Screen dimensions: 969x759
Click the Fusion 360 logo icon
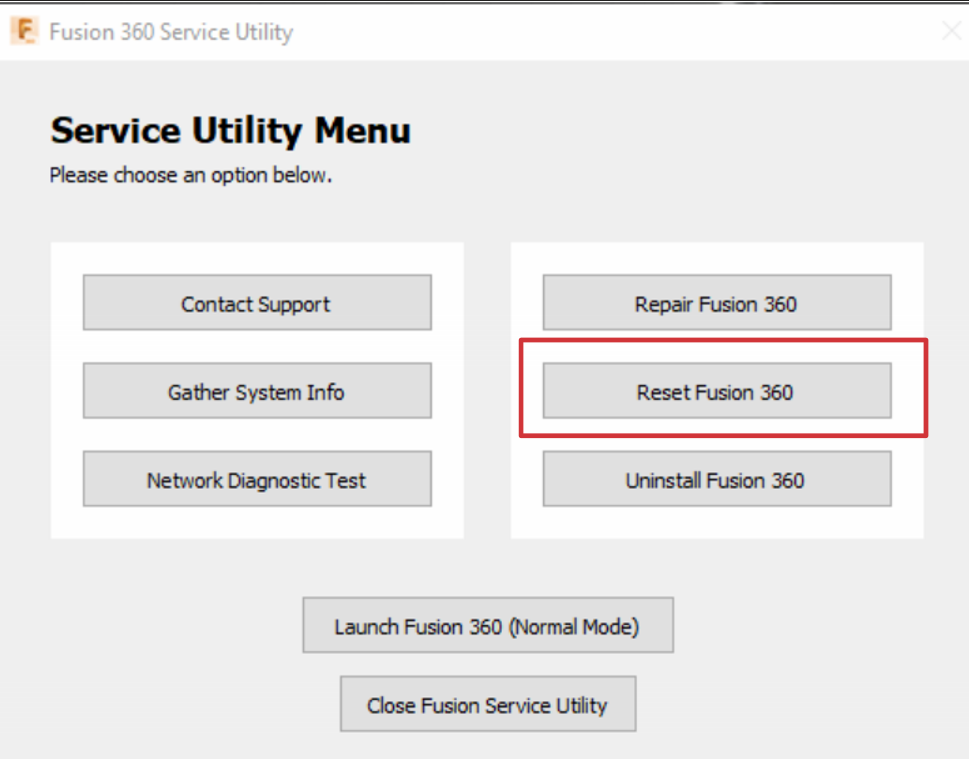(x=24, y=31)
